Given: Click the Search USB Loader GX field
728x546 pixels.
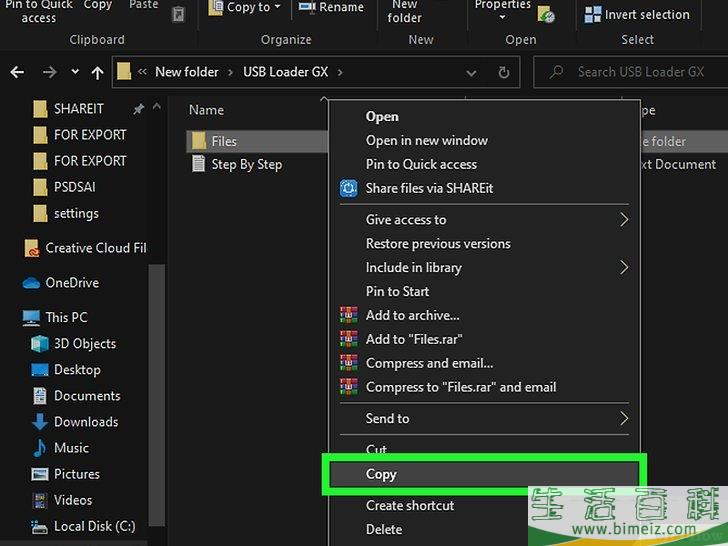Looking at the screenshot, I should point(630,72).
